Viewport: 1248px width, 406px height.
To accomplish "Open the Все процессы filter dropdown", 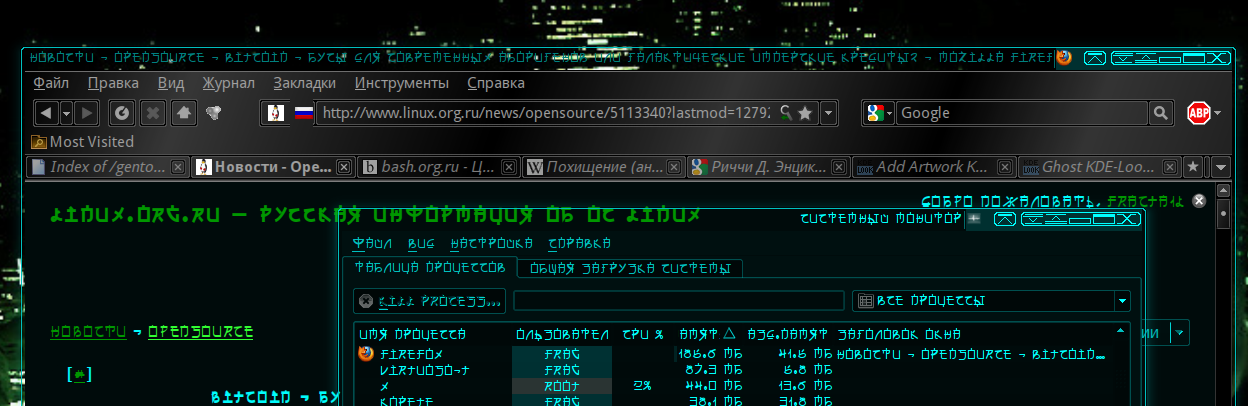I will [x=991, y=301].
